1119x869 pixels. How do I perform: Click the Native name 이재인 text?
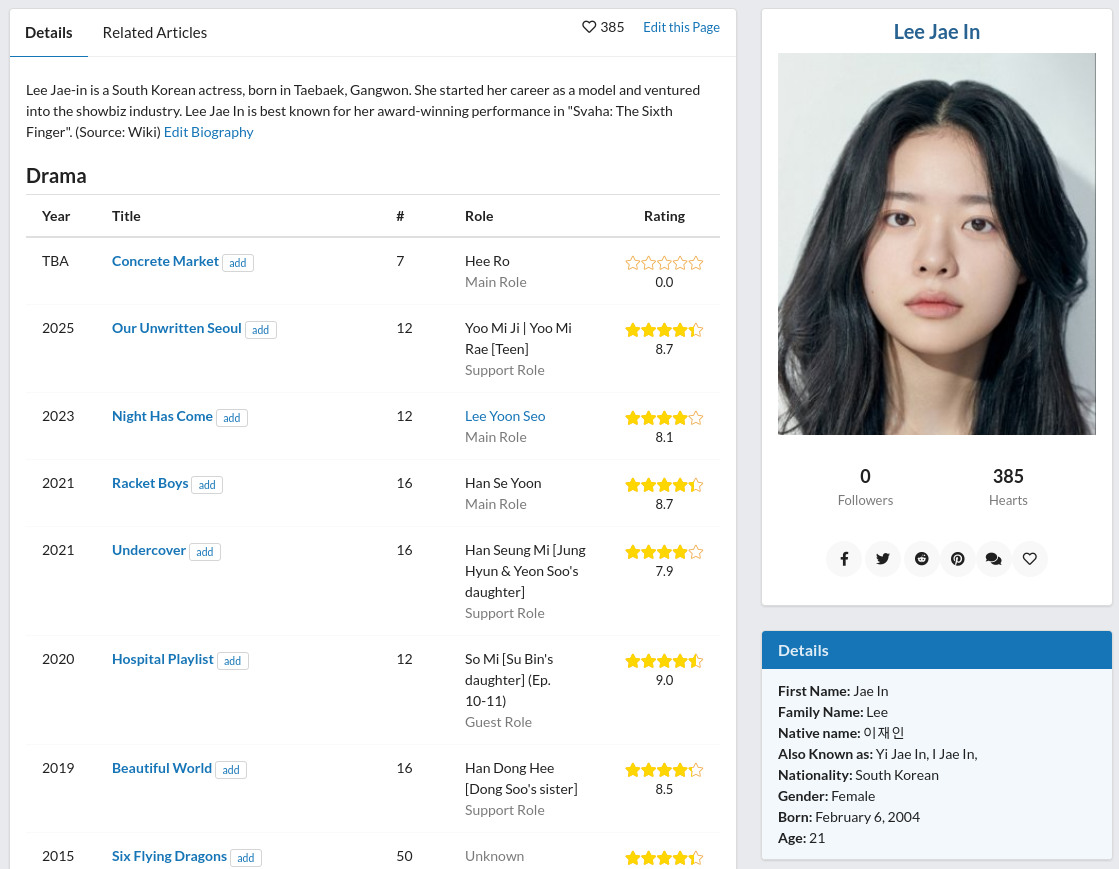(841, 733)
